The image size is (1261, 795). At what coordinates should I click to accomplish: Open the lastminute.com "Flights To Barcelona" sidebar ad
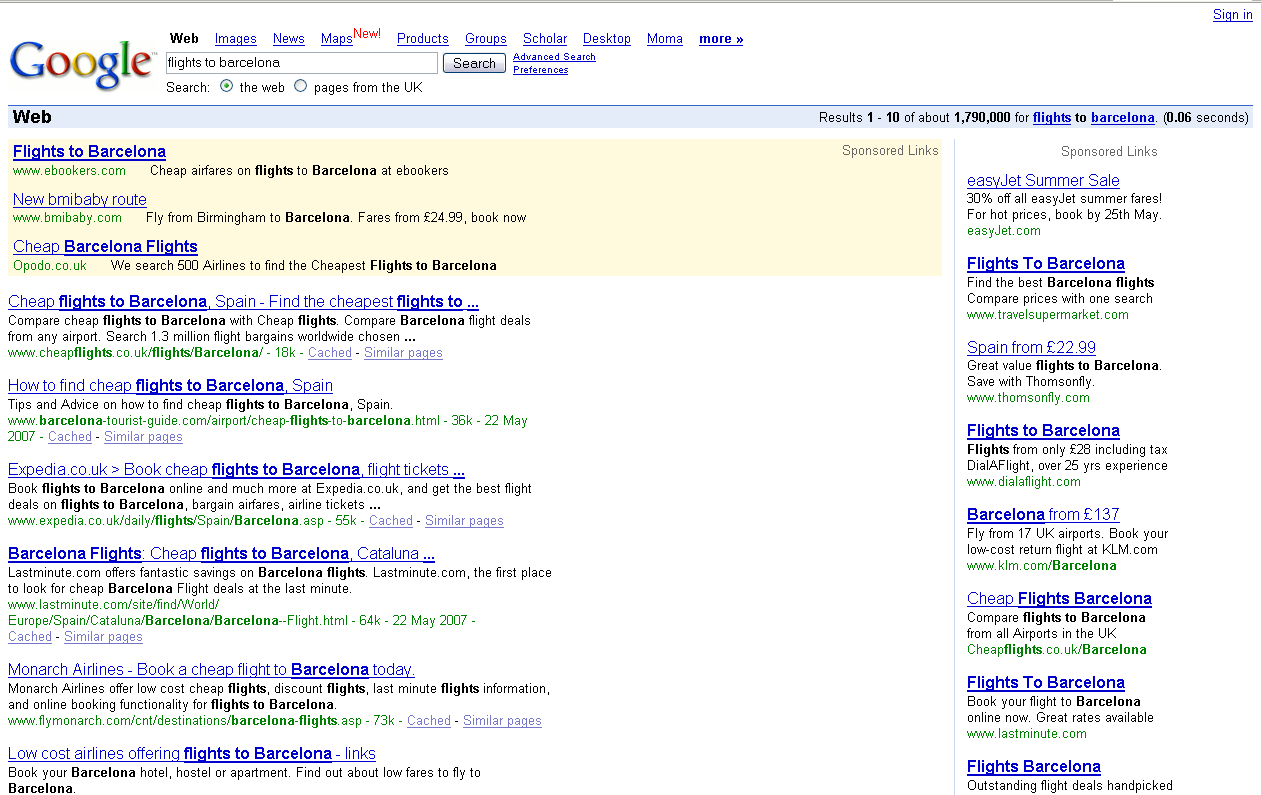1046,683
